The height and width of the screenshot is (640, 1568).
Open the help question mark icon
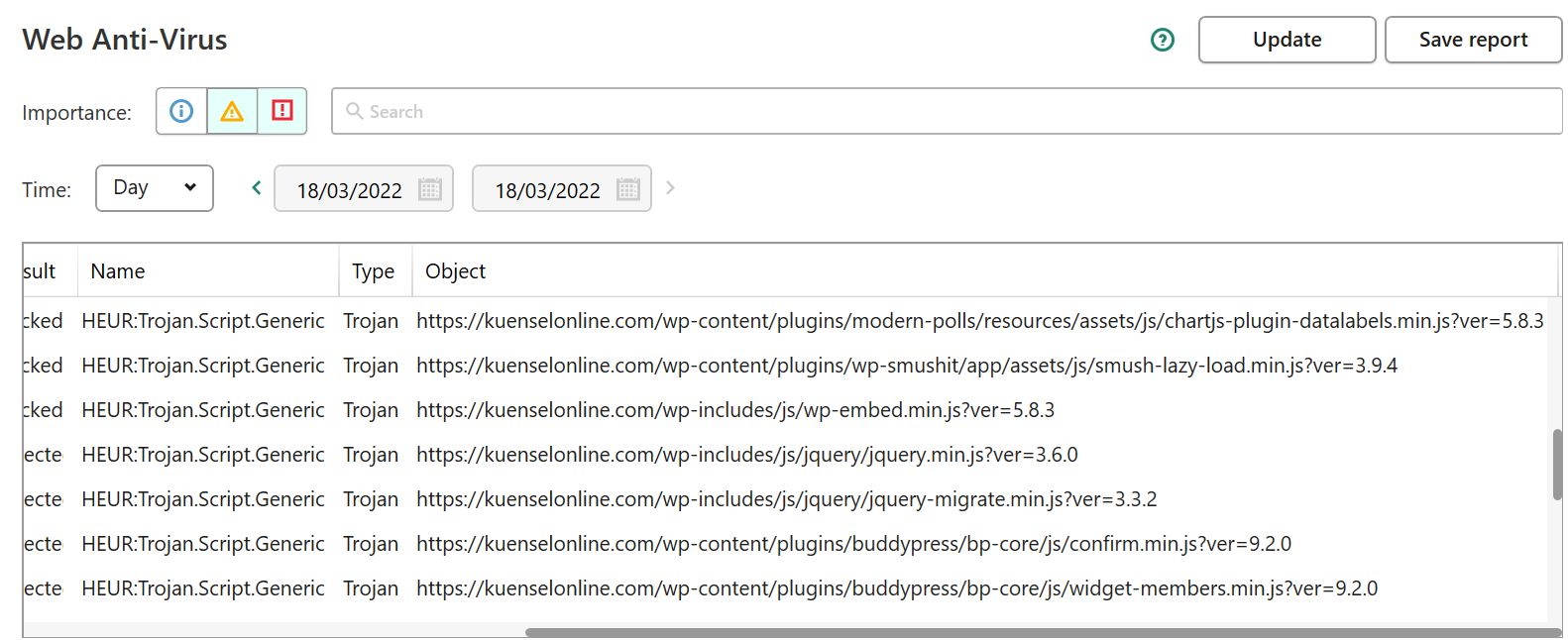[x=1162, y=40]
